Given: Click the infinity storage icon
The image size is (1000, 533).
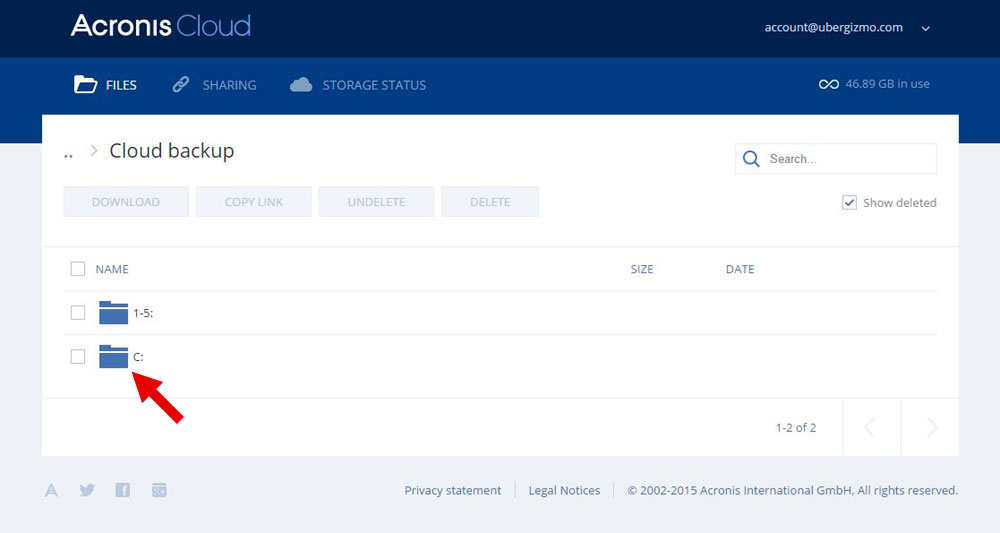Looking at the screenshot, I should point(828,84).
